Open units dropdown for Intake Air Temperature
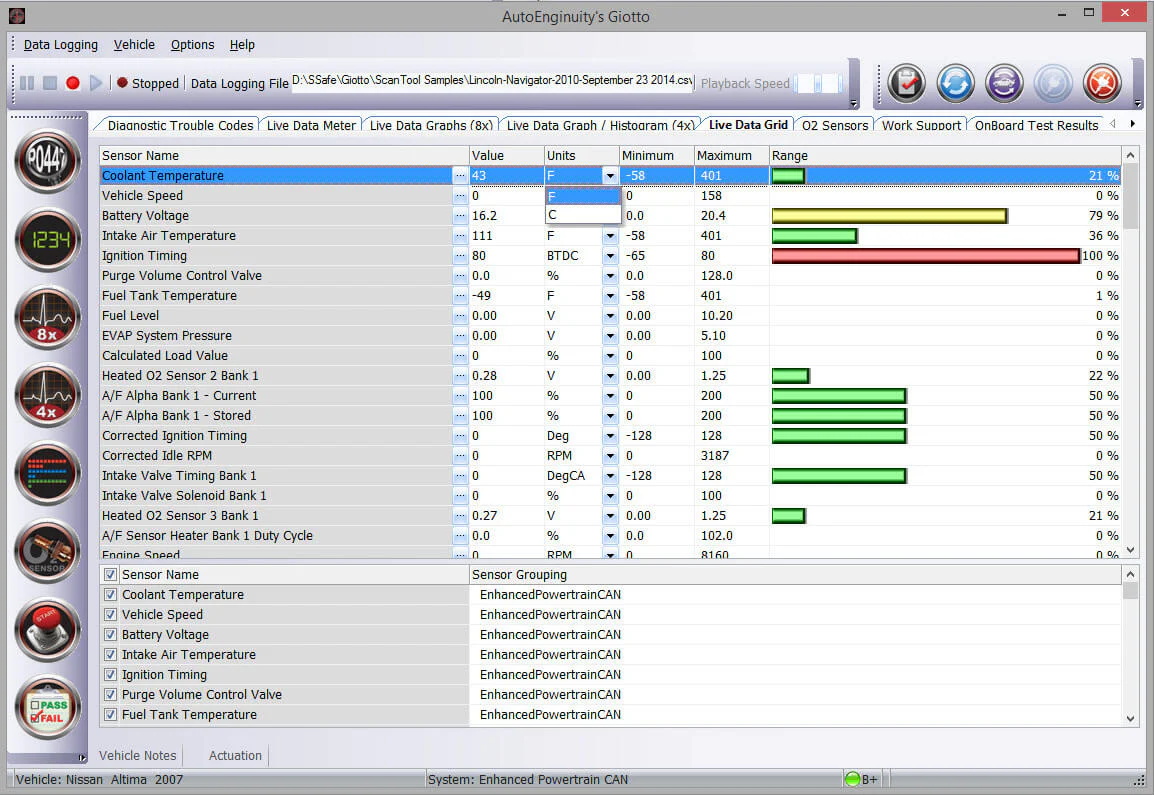 point(610,236)
